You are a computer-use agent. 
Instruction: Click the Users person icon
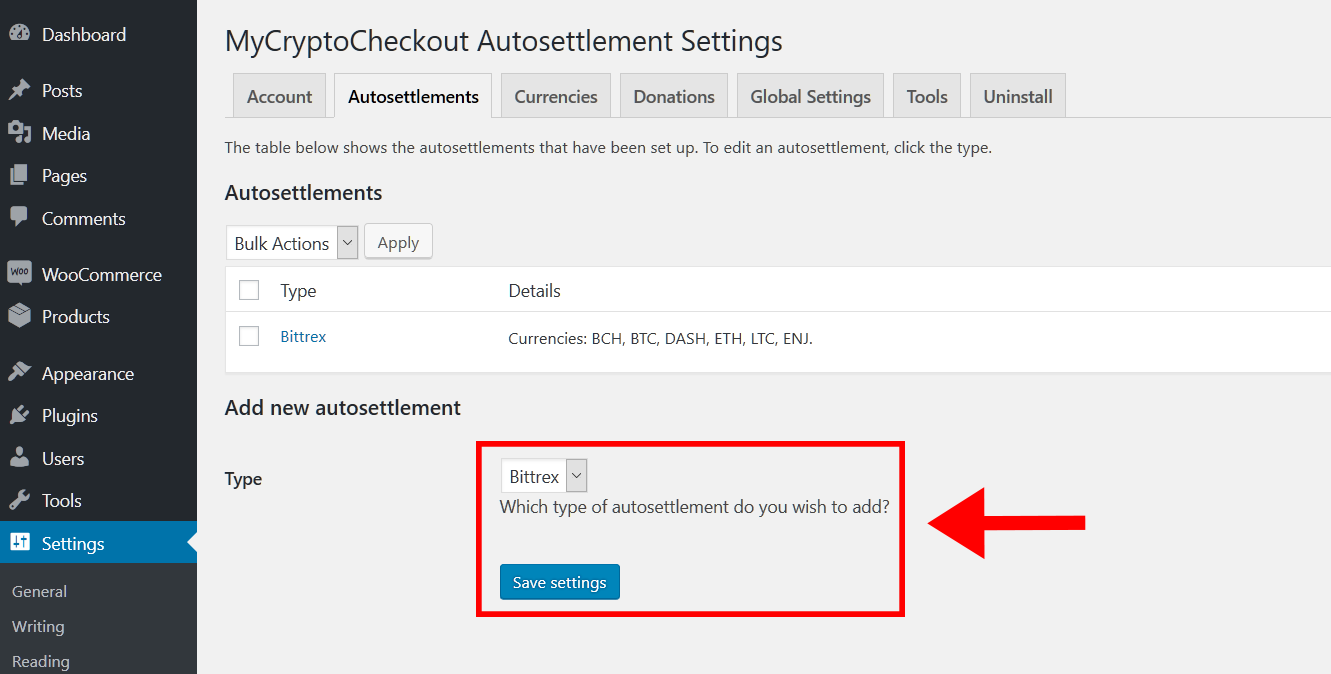(x=19, y=458)
